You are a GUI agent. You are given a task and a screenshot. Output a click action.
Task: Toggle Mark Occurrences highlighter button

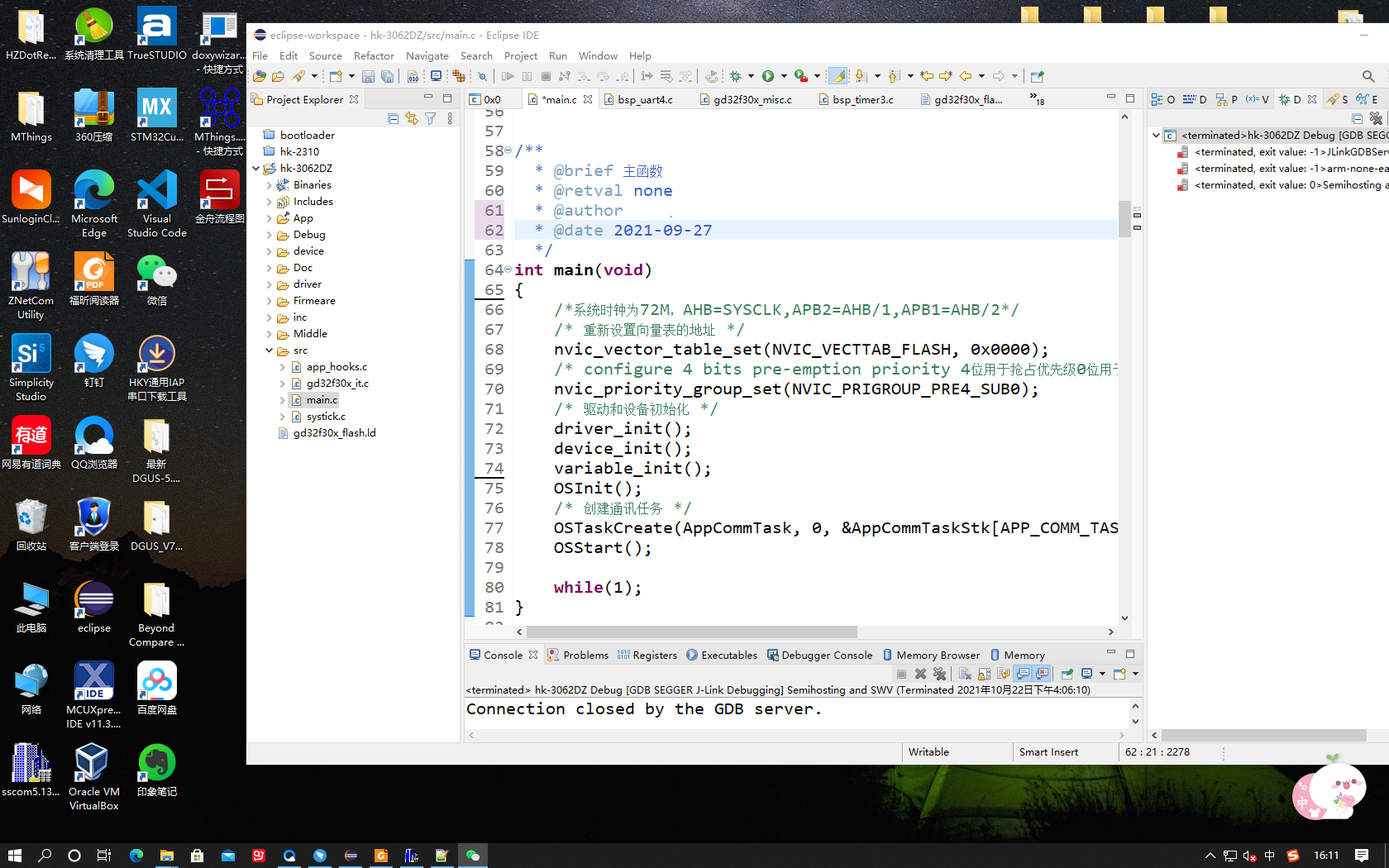(838, 76)
